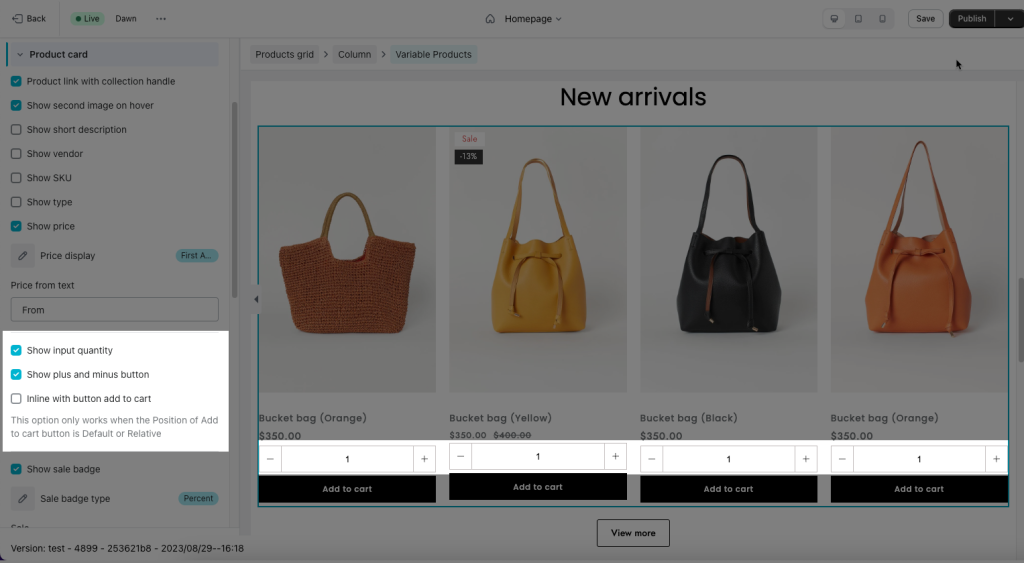Switch to desktop preview icon
1024x563 pixels.
tap(834, 19)
